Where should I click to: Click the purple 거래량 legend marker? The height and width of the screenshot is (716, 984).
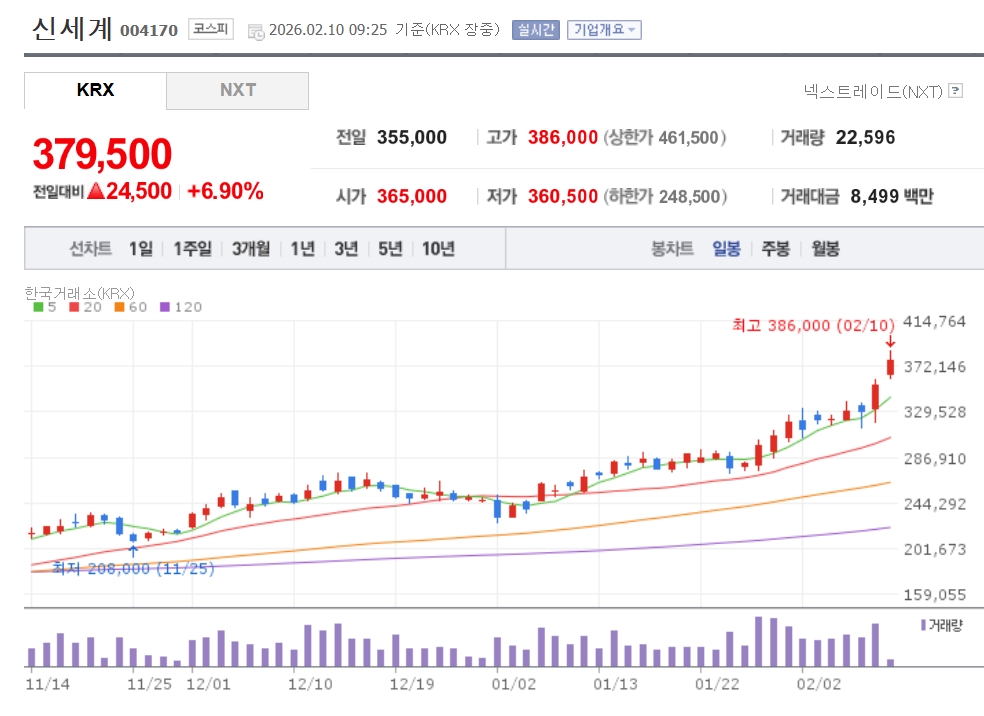(x=922, y=625)
